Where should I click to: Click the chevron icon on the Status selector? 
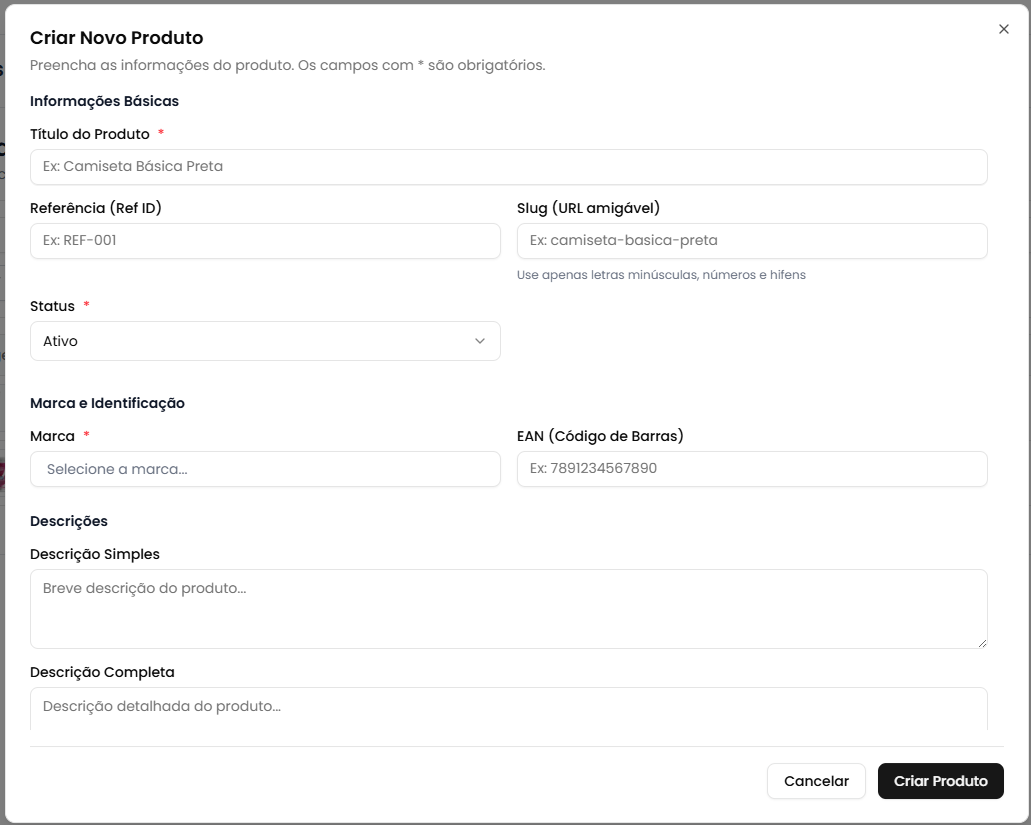pos(479,341)
